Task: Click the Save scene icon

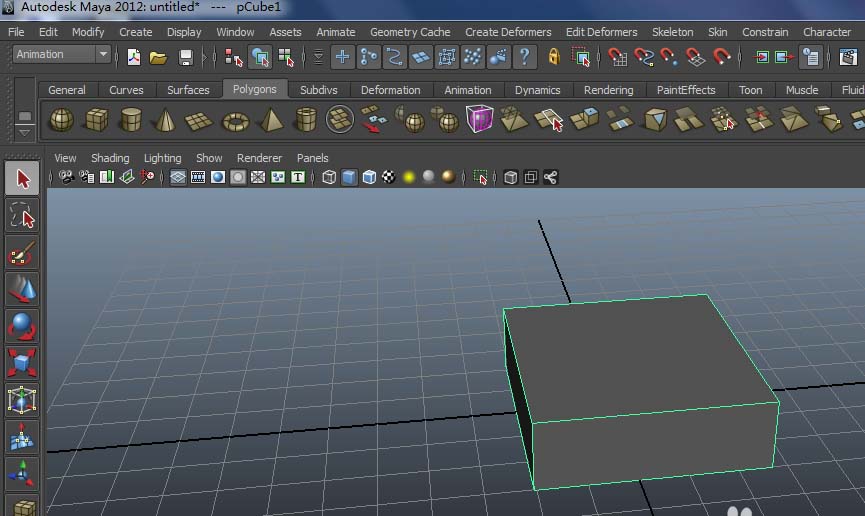Action: pyautogui.click(x=185, y=57)
